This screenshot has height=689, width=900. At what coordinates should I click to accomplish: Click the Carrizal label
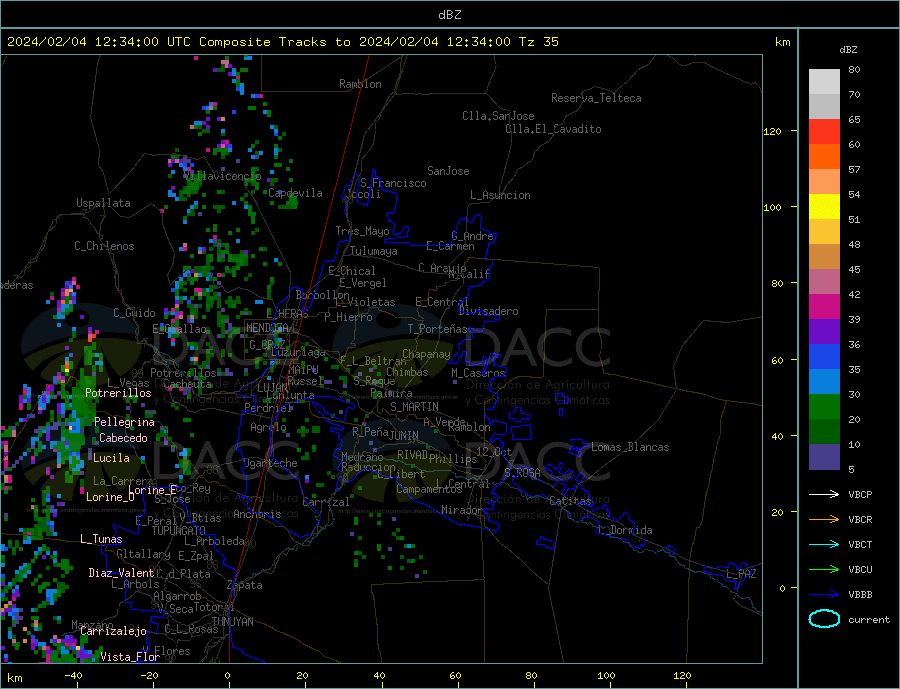(326, 502)
